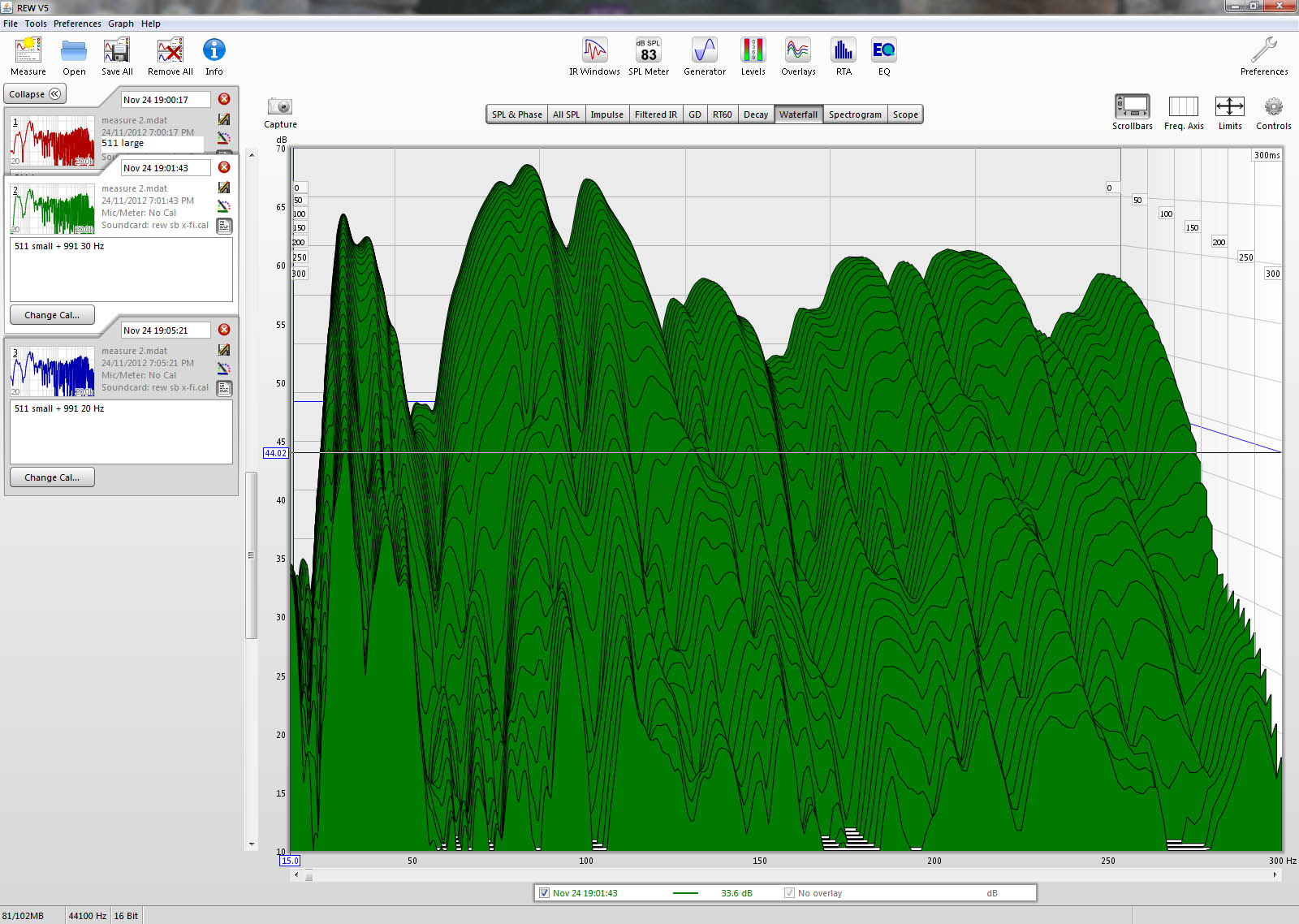Click the Measure icon in toolbar

(x=28, y=51)
